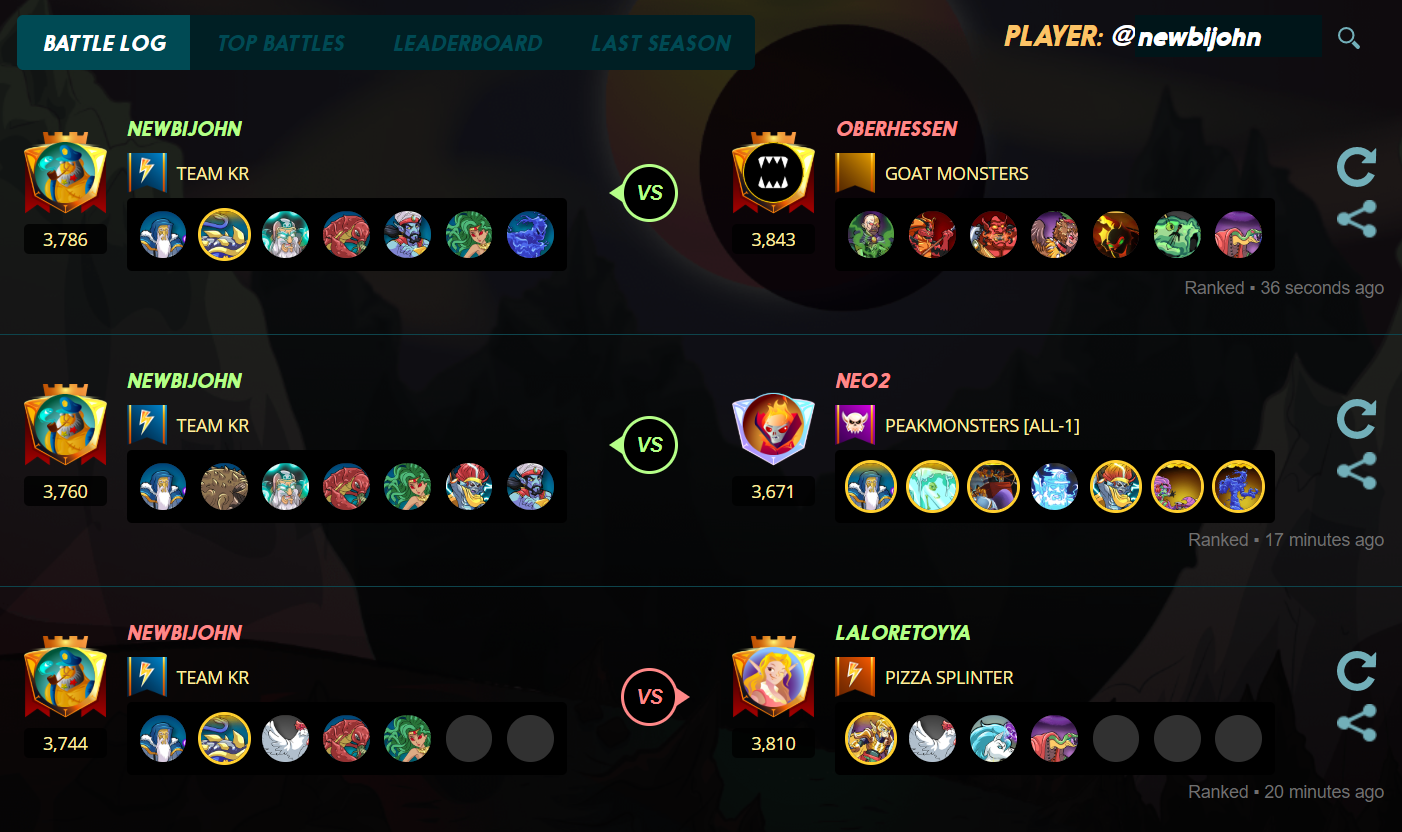Replay the battle against NEO2
This screenshot has height=832, width=1402.
tap(1357, 419)
